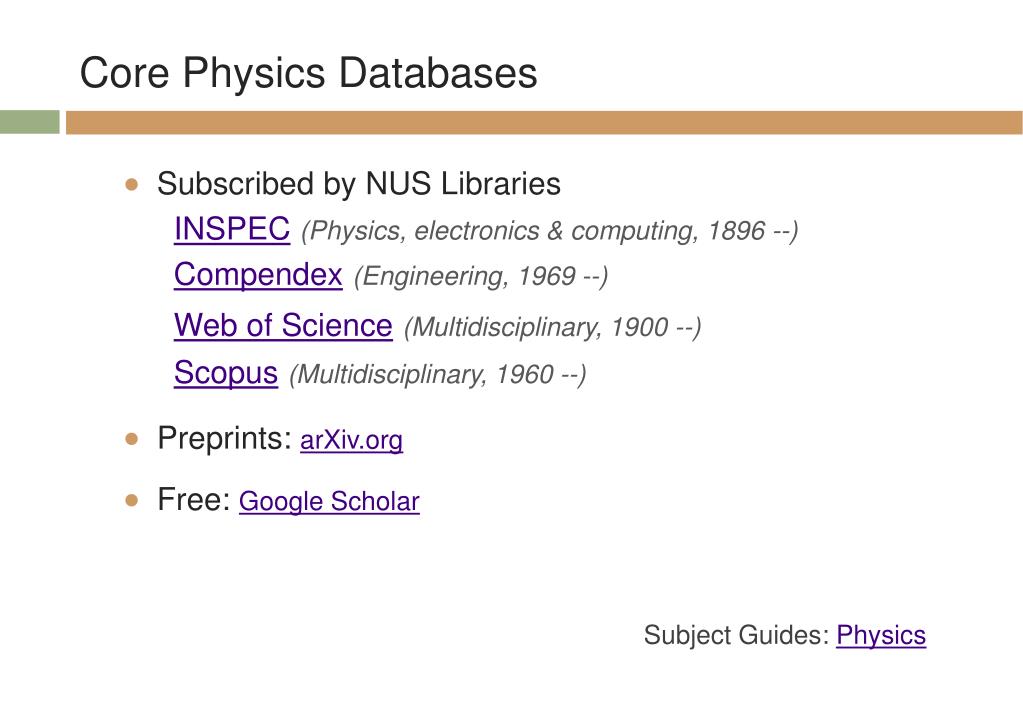
Task: Click the INSPEC description mentioning 1896
Action: pos(549,232)
